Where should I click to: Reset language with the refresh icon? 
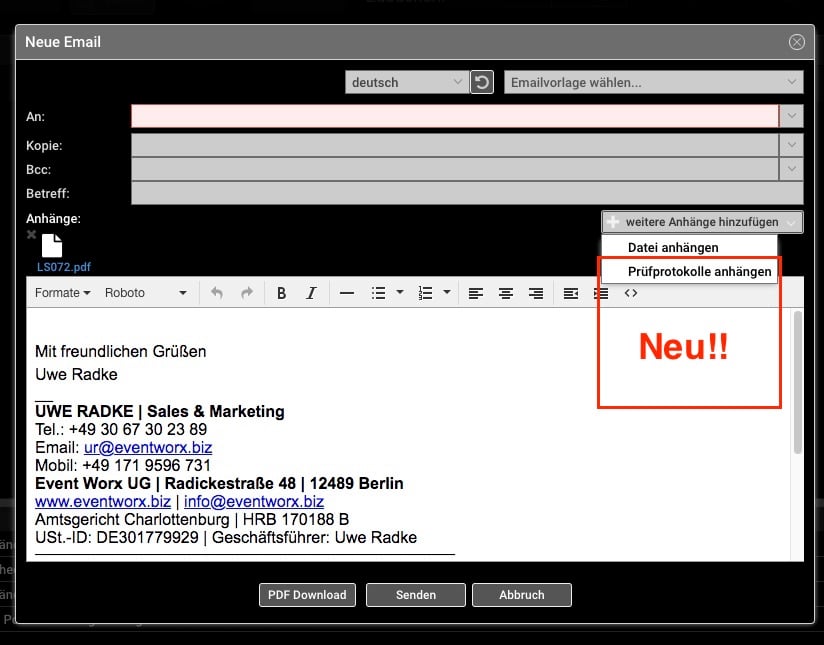click(482, 82)
